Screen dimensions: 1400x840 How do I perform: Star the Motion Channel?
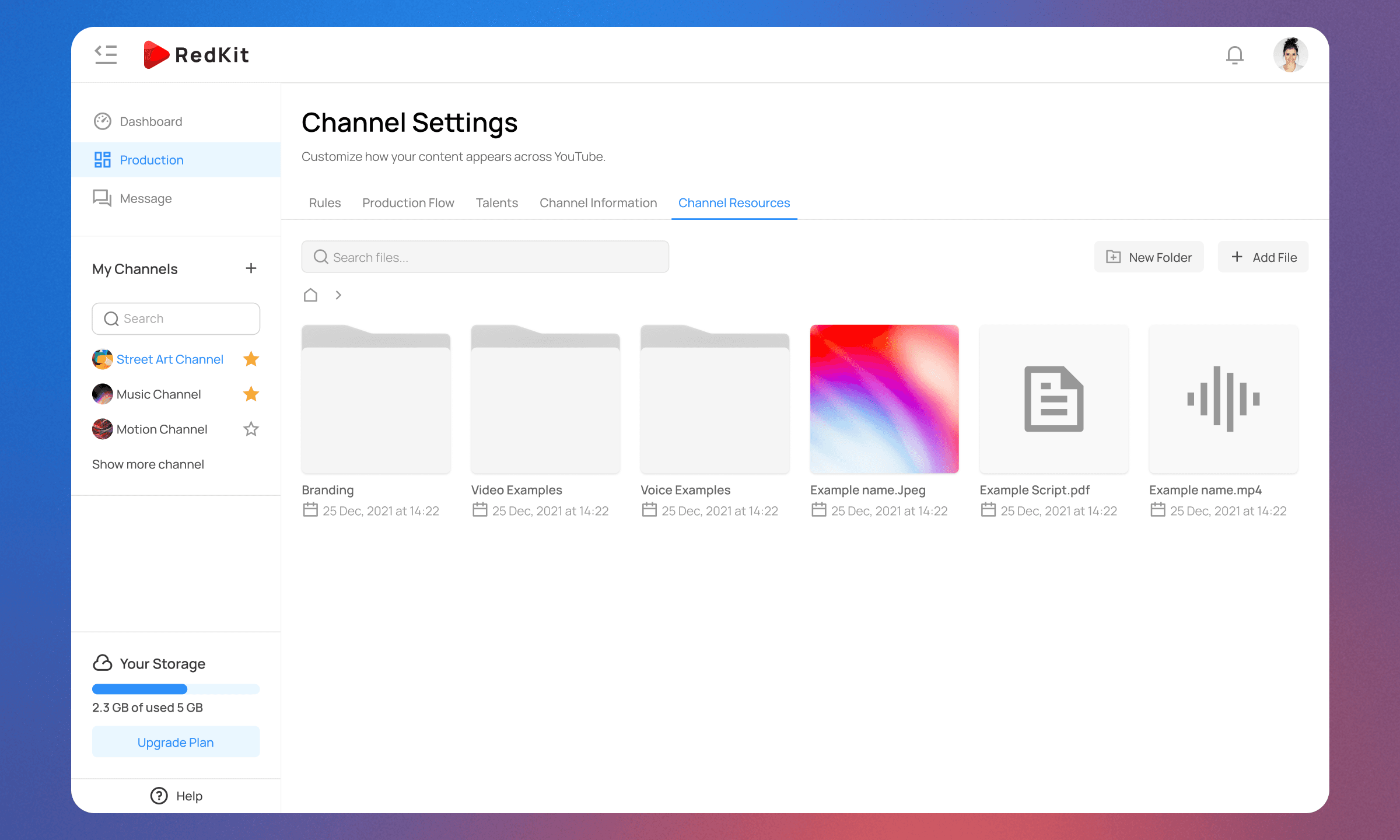click(x=251, y=429)
